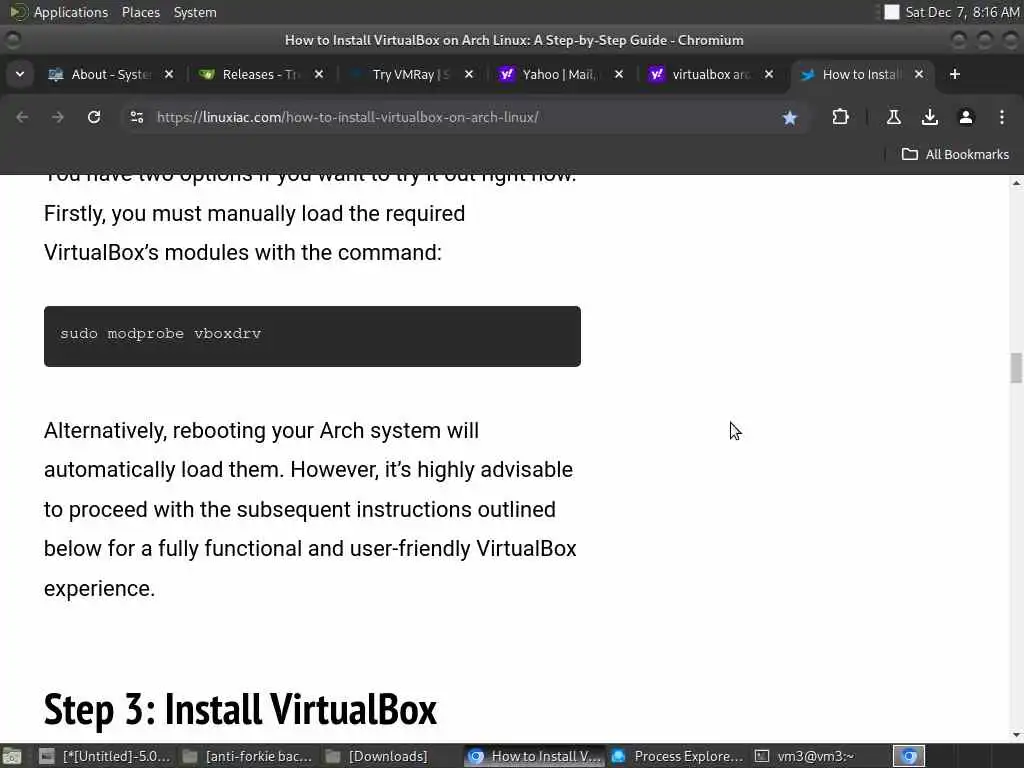The image size is (1024, 768).
Task: Open the All Bookmarks folder
Action: pos(955,154)
